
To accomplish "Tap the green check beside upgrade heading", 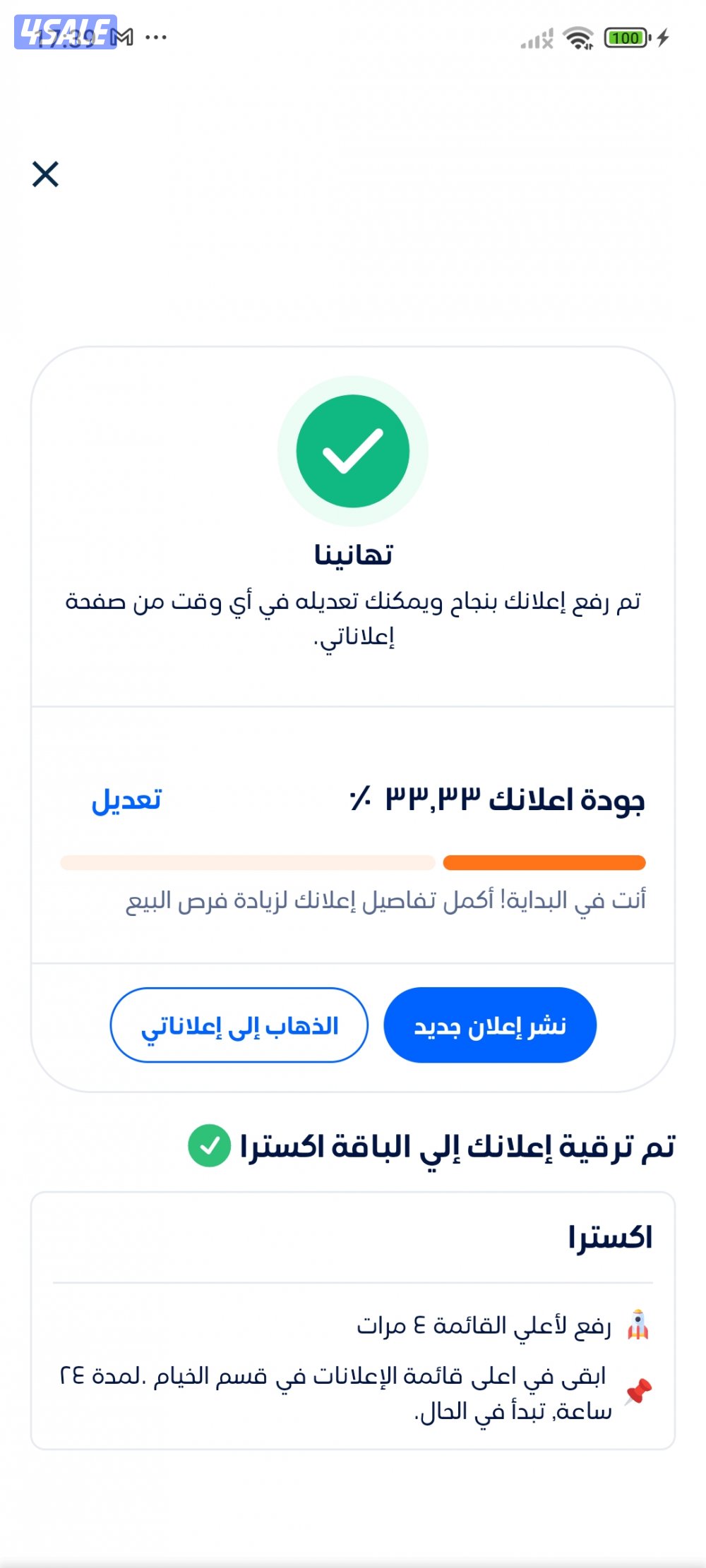I will [209, 1145].
